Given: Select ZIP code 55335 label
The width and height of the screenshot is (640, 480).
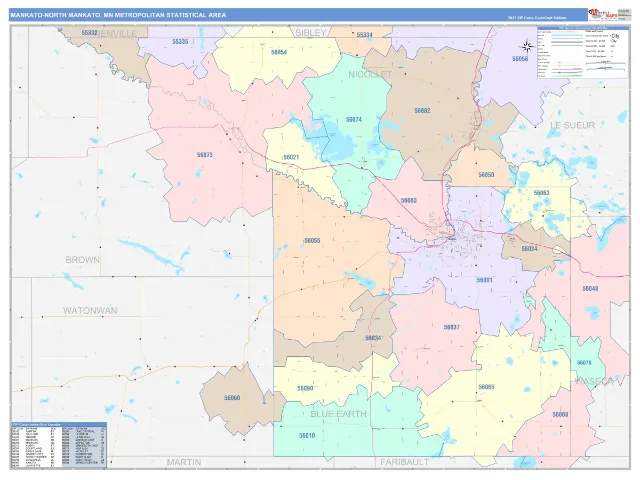Looking at the screenshot, I should coord(180,42).
